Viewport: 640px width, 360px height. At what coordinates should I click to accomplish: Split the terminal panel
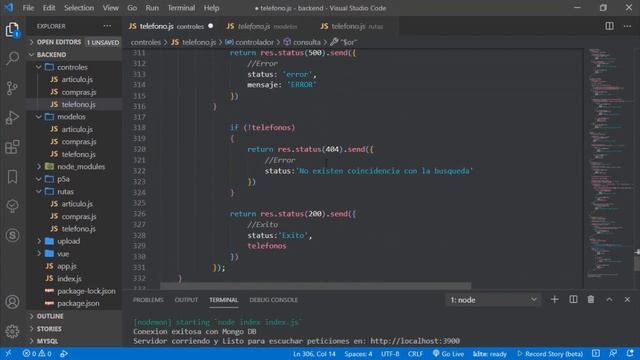pyautogui.click(x=573, y=300)
